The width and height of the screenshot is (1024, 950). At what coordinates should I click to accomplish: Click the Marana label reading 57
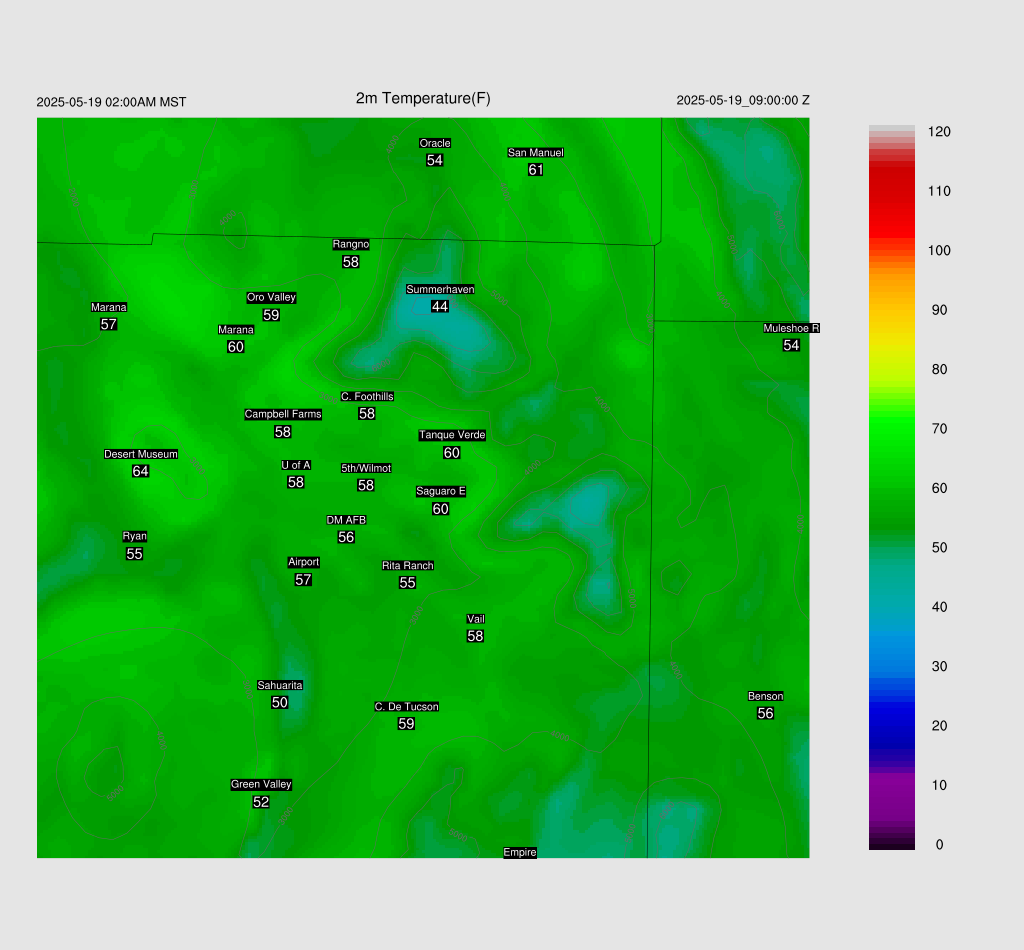(x=108, y=307)
